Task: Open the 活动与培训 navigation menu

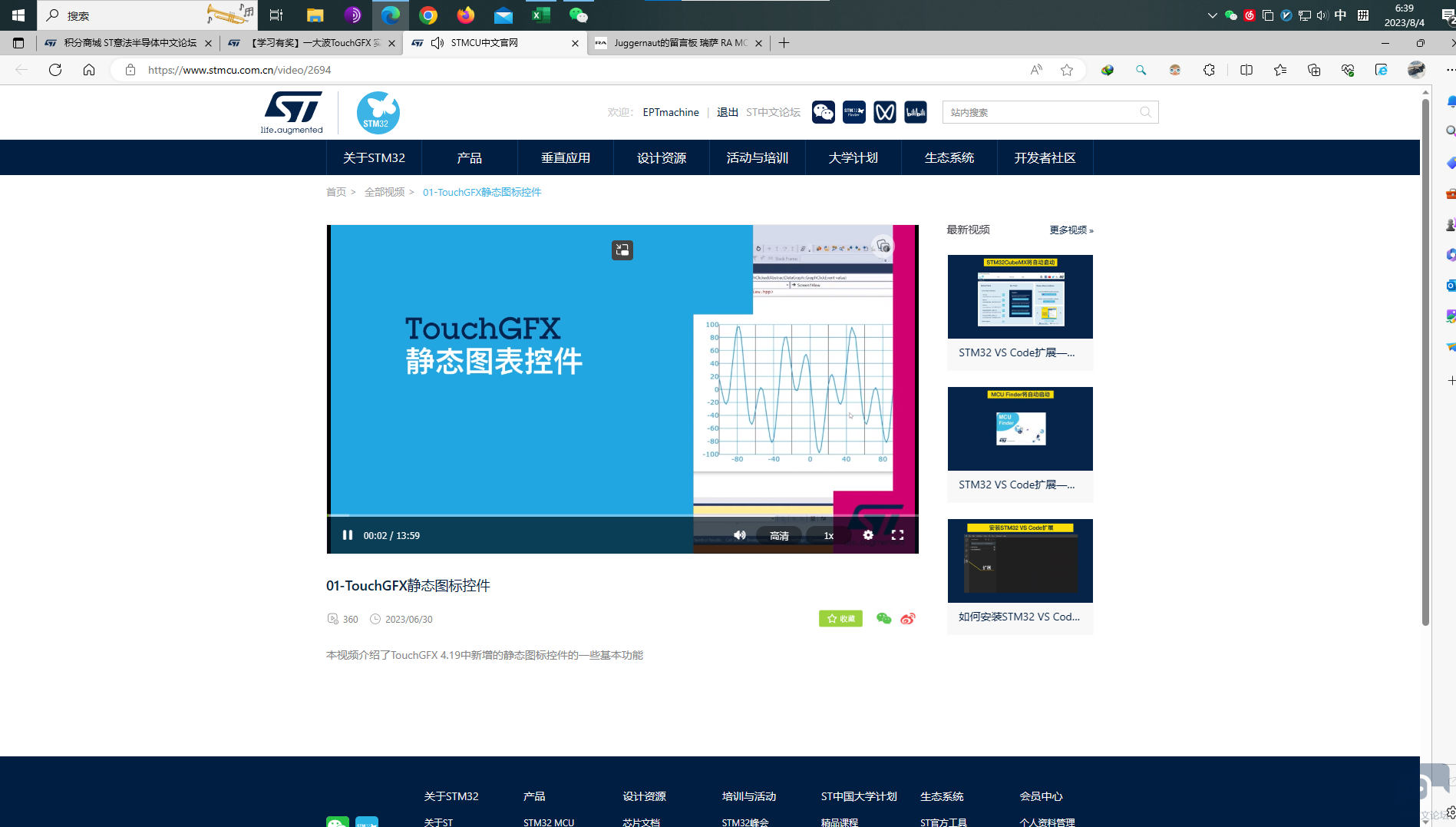Action: pyautogui.click(x=758, y=157)
